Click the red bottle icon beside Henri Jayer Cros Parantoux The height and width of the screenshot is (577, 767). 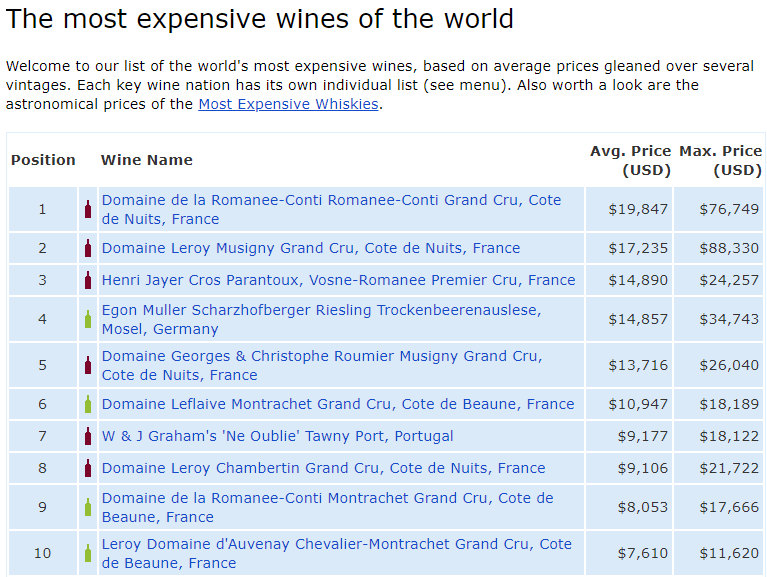(x=88, y=280)
